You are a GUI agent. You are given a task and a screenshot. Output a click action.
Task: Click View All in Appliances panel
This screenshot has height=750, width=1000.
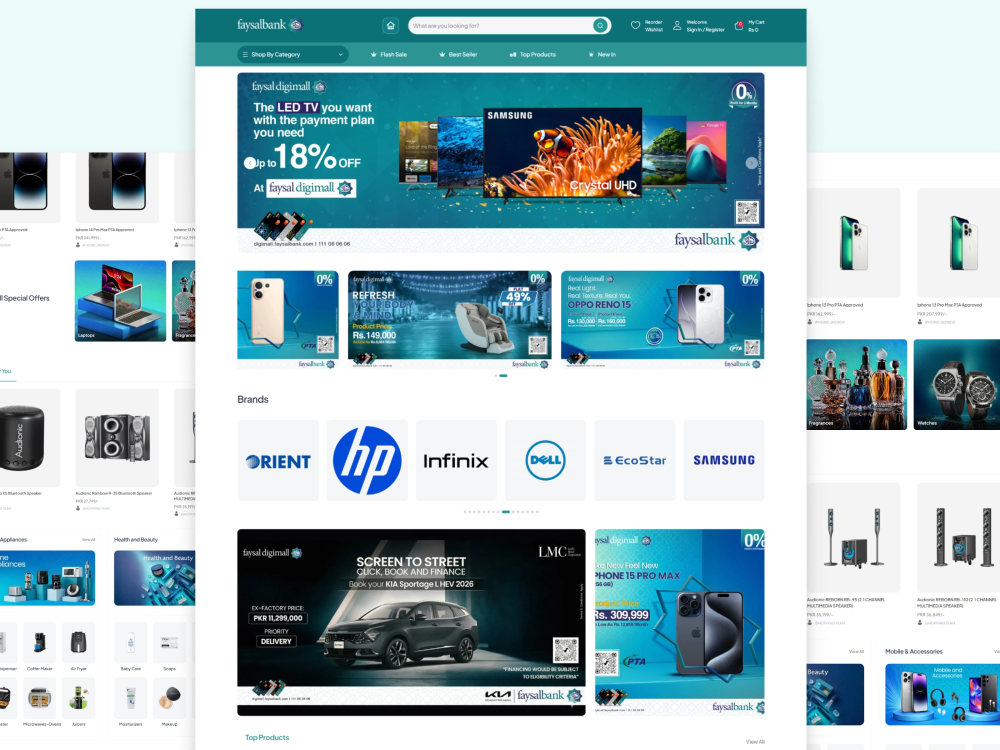[89, 540]
